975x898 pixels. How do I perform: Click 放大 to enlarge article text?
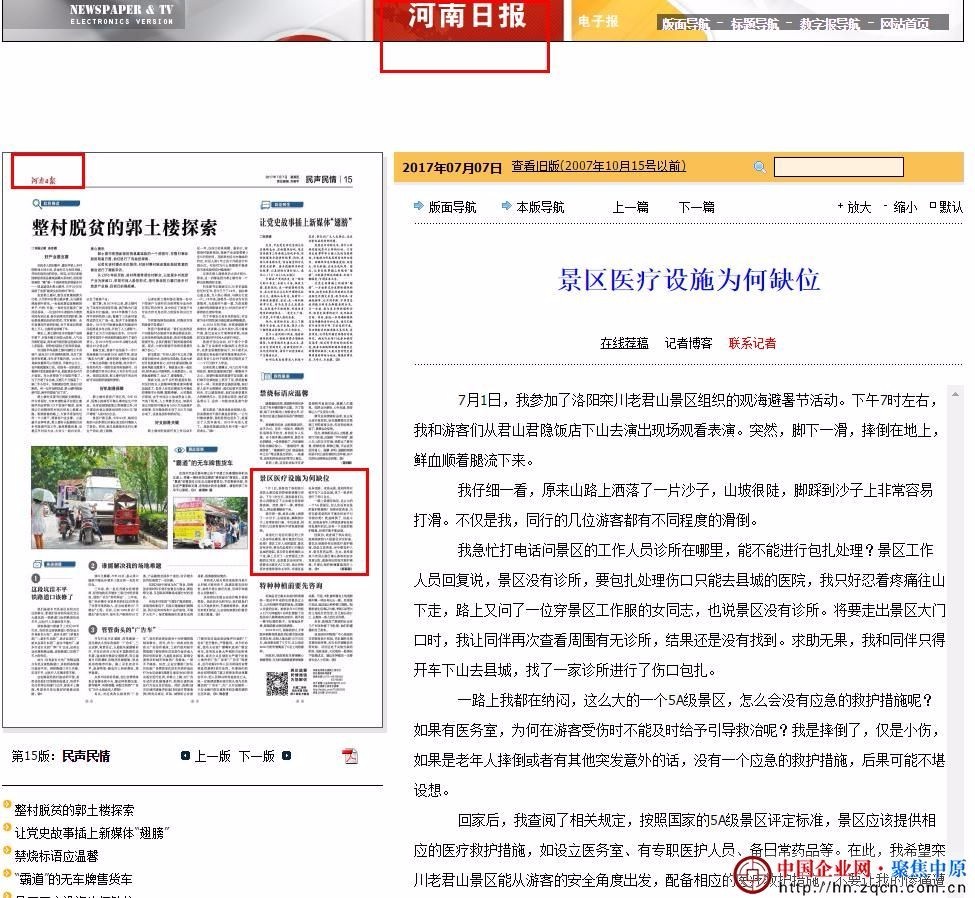tap(858, 207)
